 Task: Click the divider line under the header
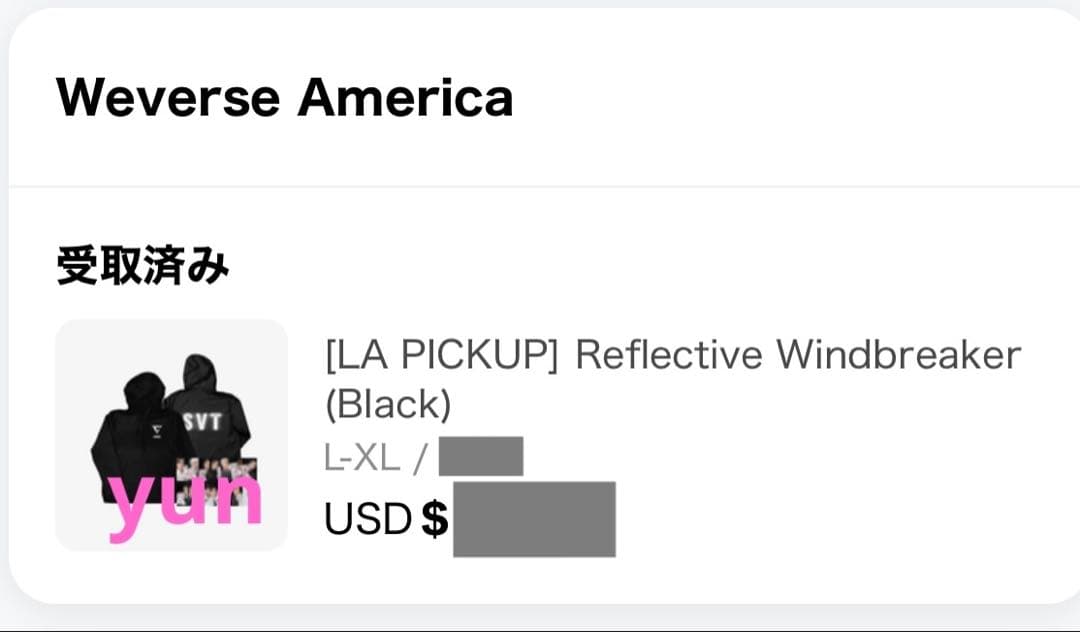point(540,186)
